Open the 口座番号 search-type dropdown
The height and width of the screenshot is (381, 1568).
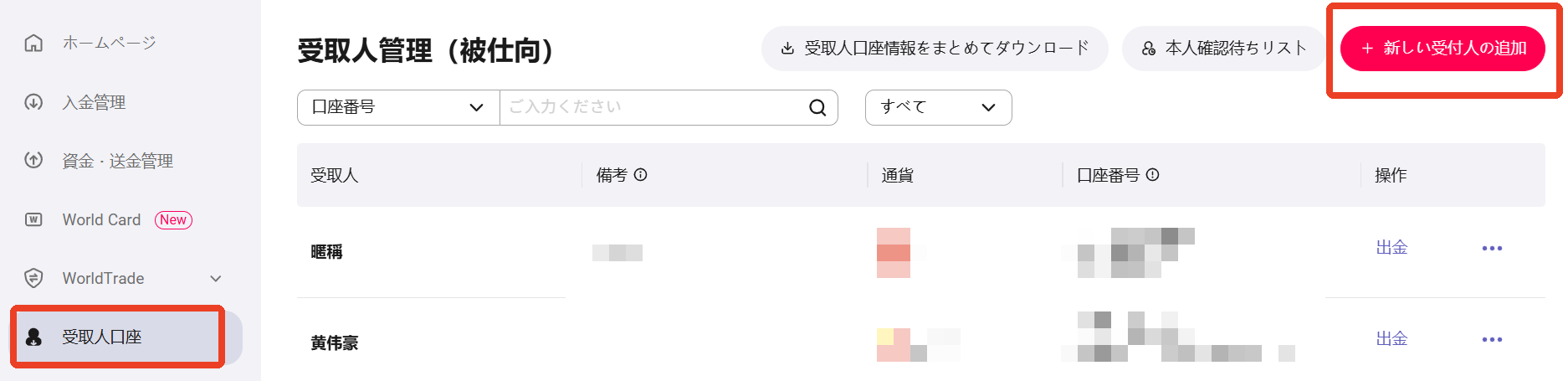tap(398, 107)
